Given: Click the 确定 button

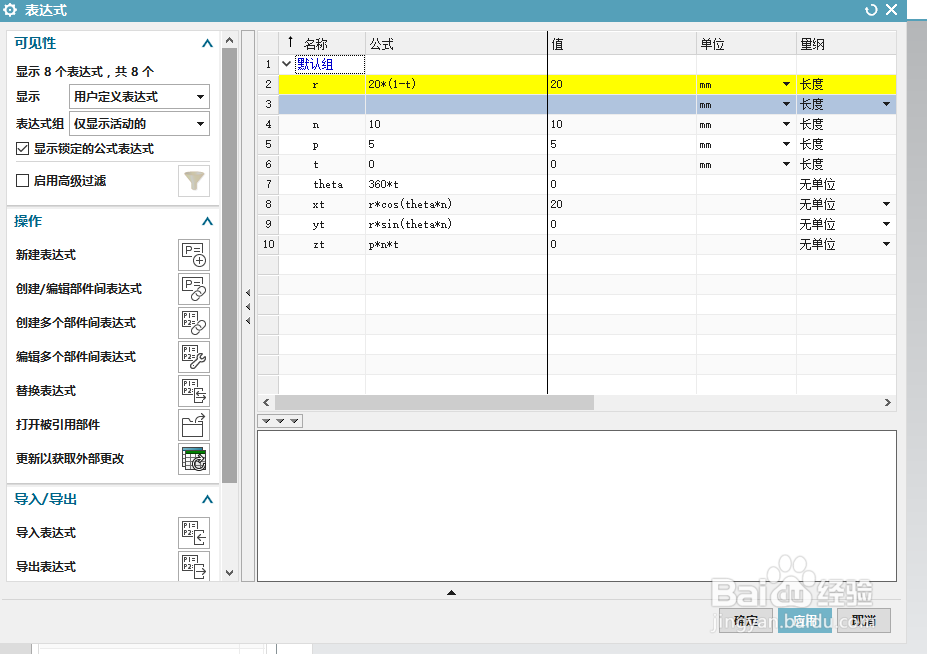Looking at the screenshot, I should click(x=746, y=620).
